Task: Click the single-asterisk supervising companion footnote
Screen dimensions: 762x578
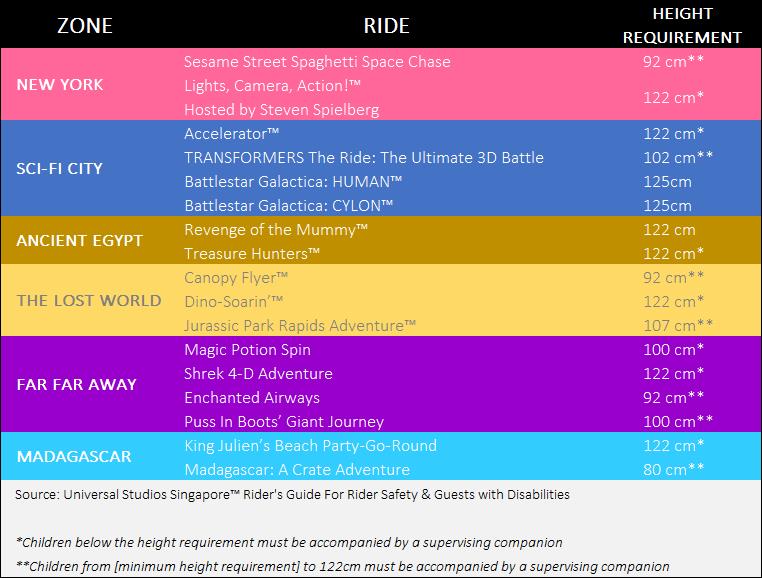Action: click(289, 543)
